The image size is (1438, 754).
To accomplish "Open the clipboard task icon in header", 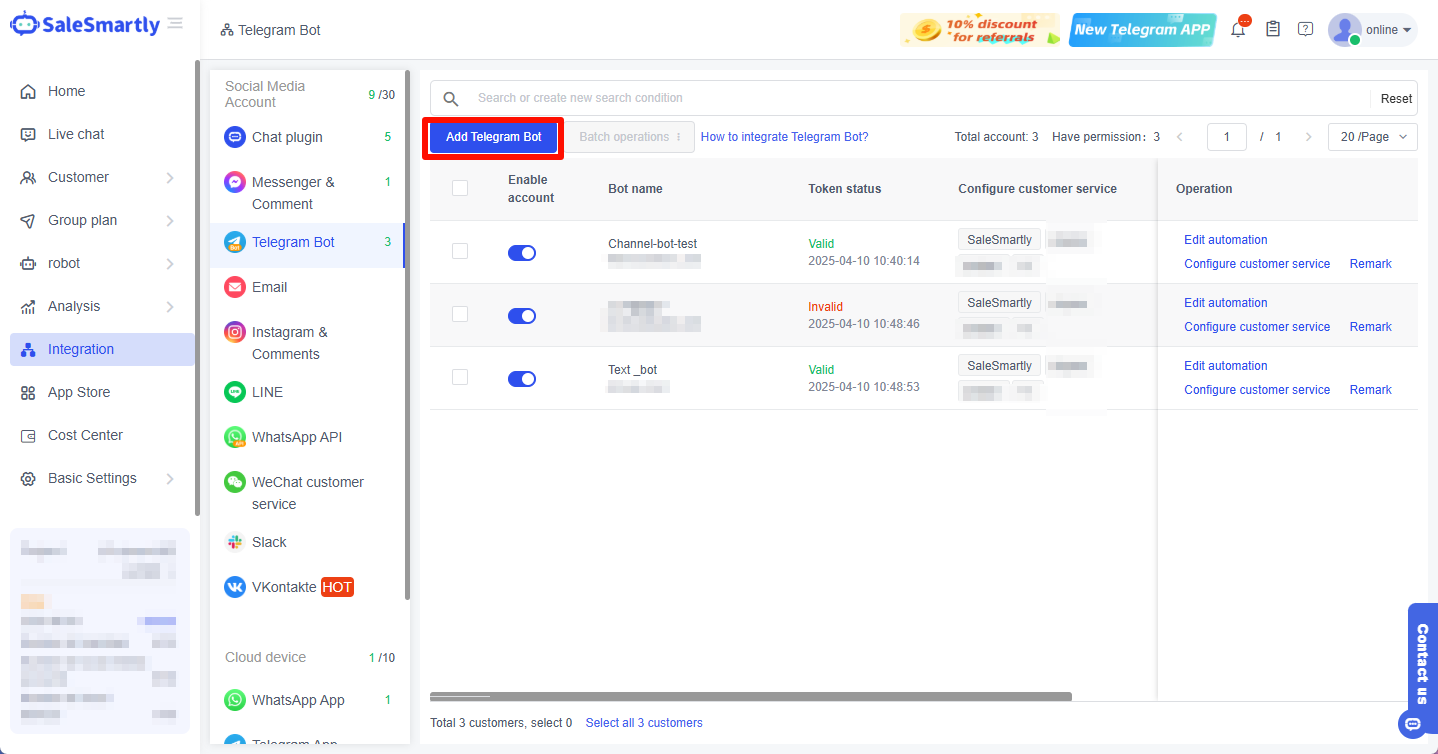I will [x=1273, y=29].
